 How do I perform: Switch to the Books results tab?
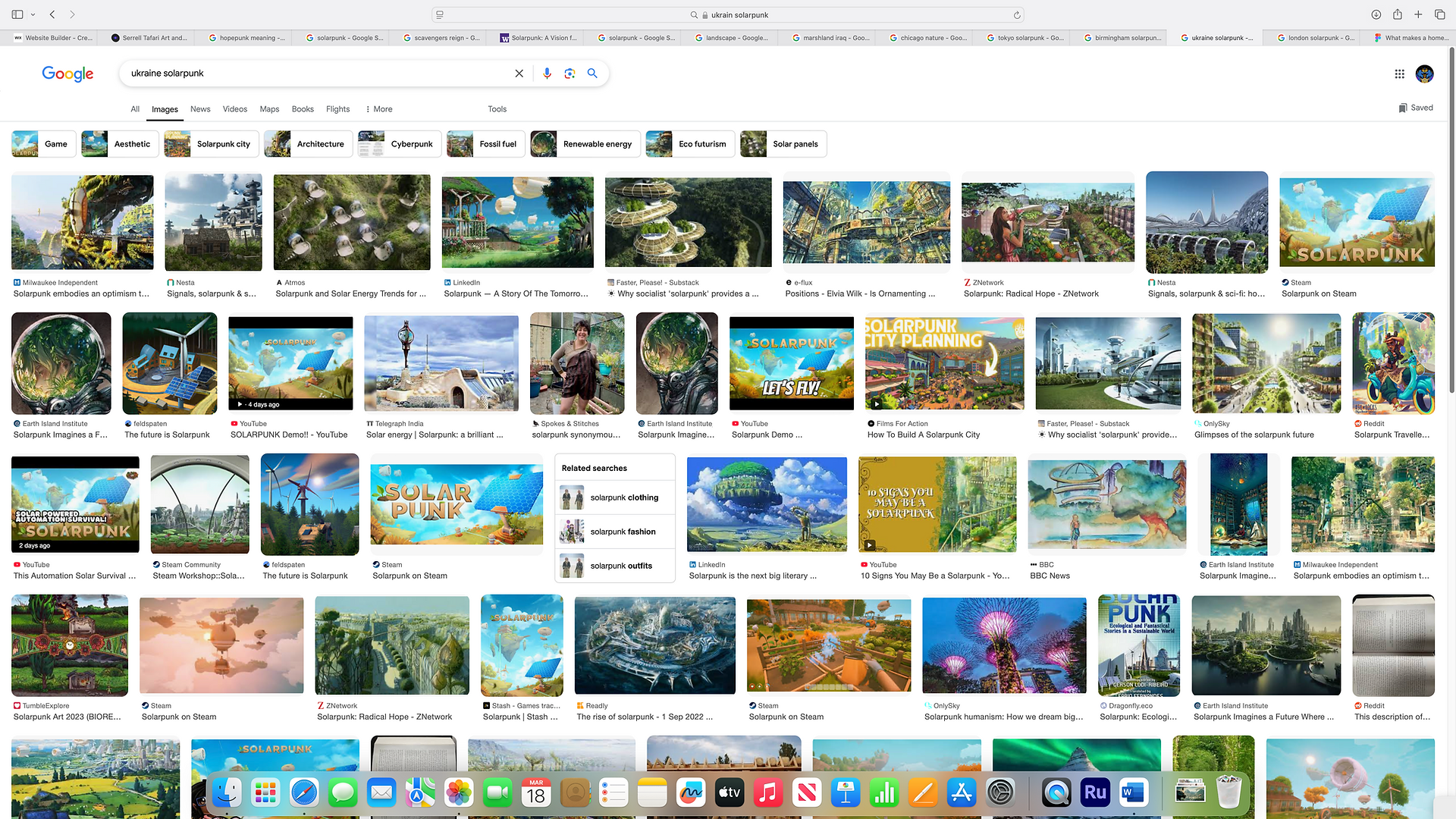(x=303, y=109)
